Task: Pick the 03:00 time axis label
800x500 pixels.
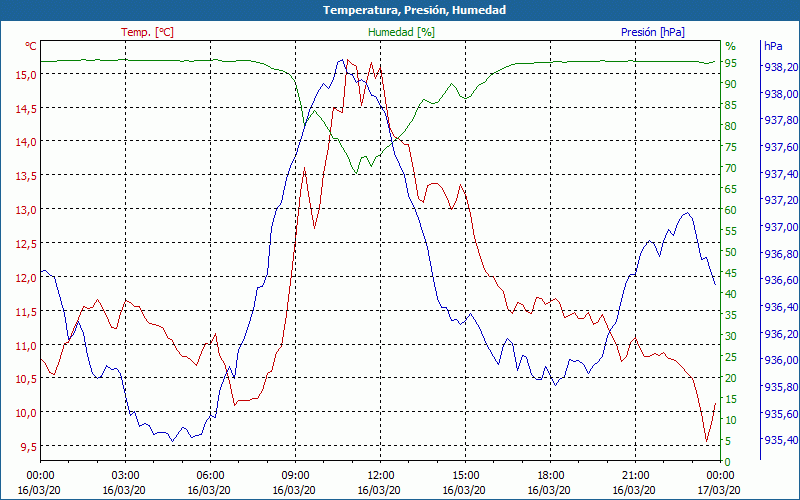Action: pyautogui.click(x=125, y=475)
